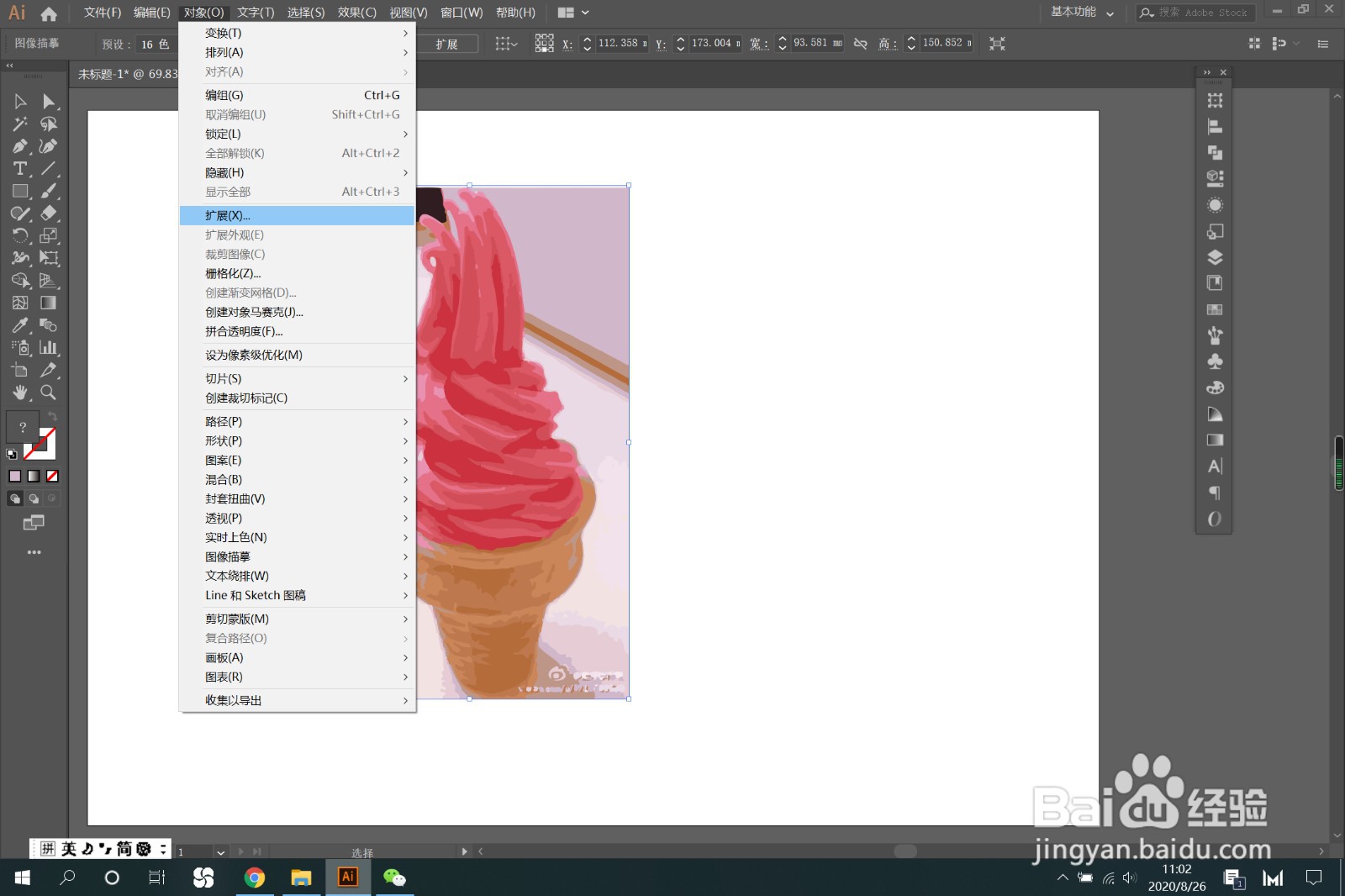This screenshot has width=1345, height=896.
Task: Select the Scale tool
Action: point(49,235)
